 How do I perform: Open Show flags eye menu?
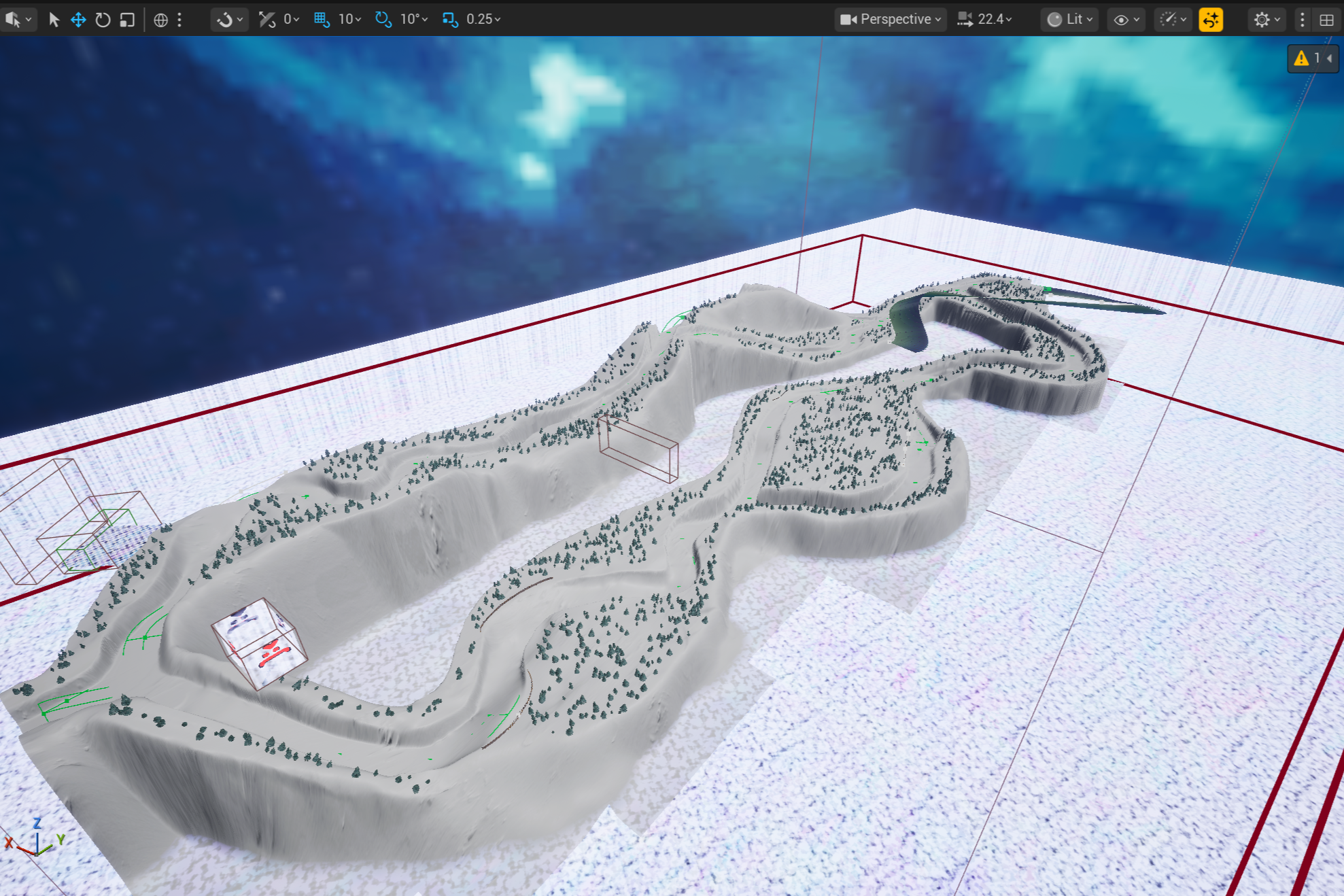[1126, 19]
